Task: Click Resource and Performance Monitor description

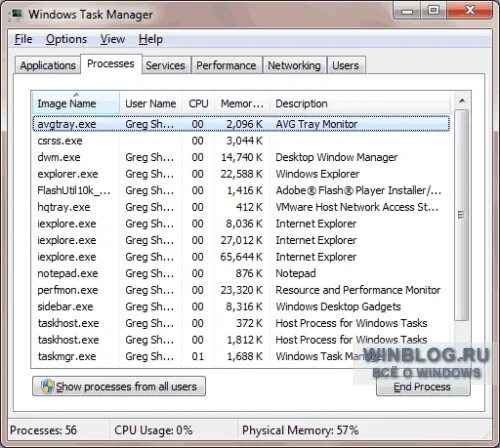Action: coord(358,290)
